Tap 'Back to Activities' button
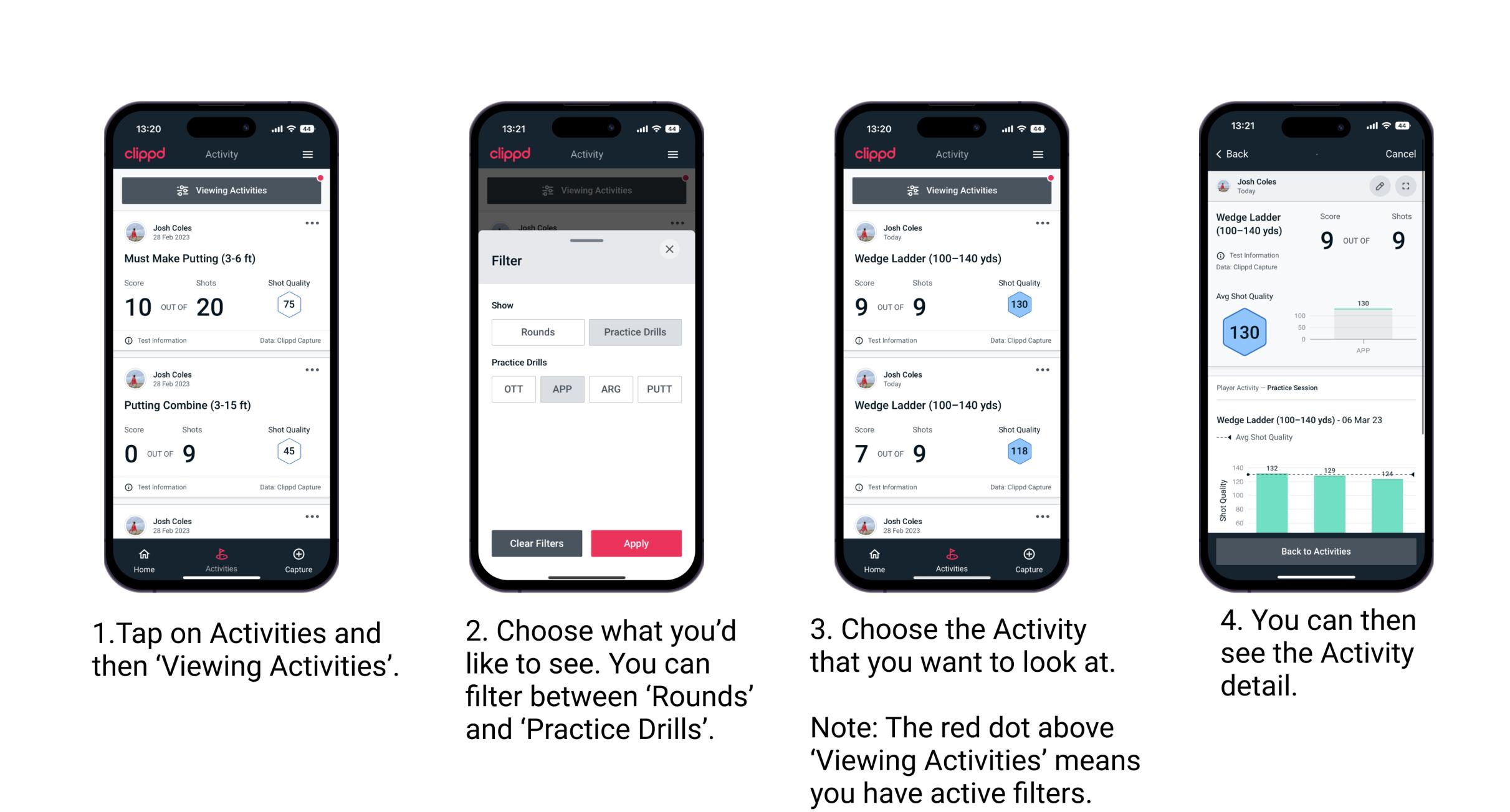Screen dimensions: 1510x812 1315,552
